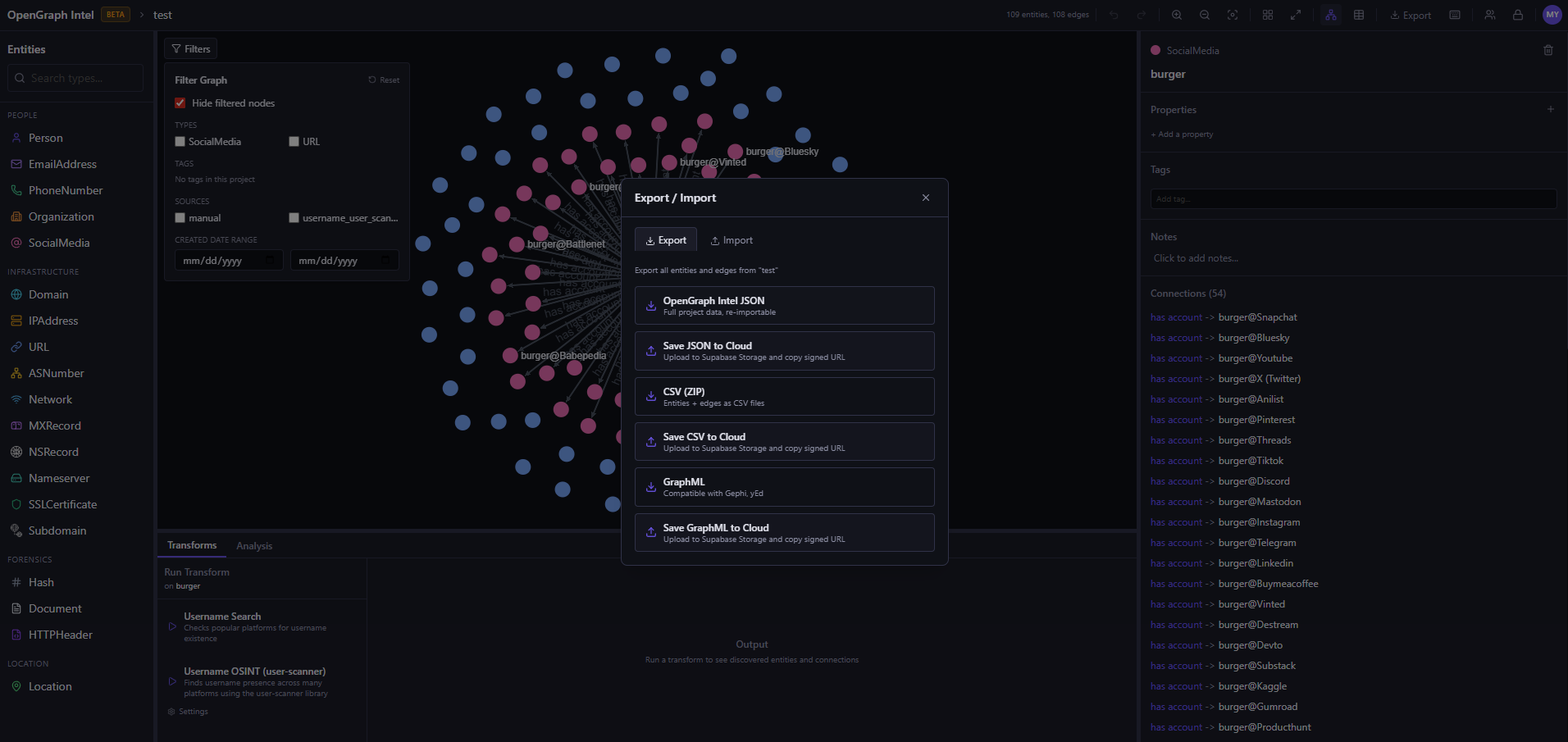Open the Analysis tab
Screen dimensions: 1568x742
point(254,546)
